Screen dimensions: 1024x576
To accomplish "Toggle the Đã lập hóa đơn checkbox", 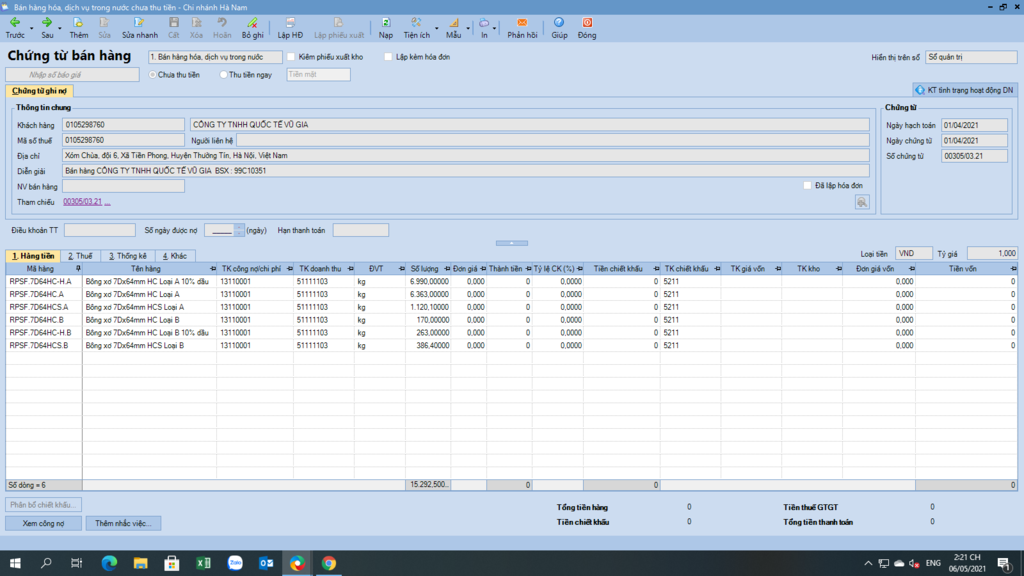I will pyautogui.click(x=808, y=185).
